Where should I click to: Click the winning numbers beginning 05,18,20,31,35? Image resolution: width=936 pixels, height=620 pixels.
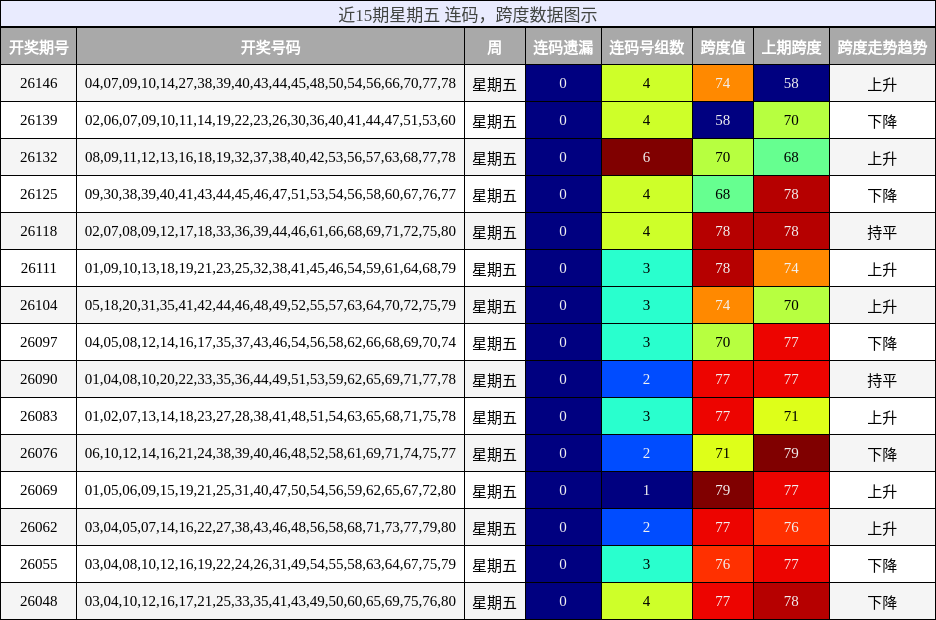pyautogui.click(x=270, y=305)
